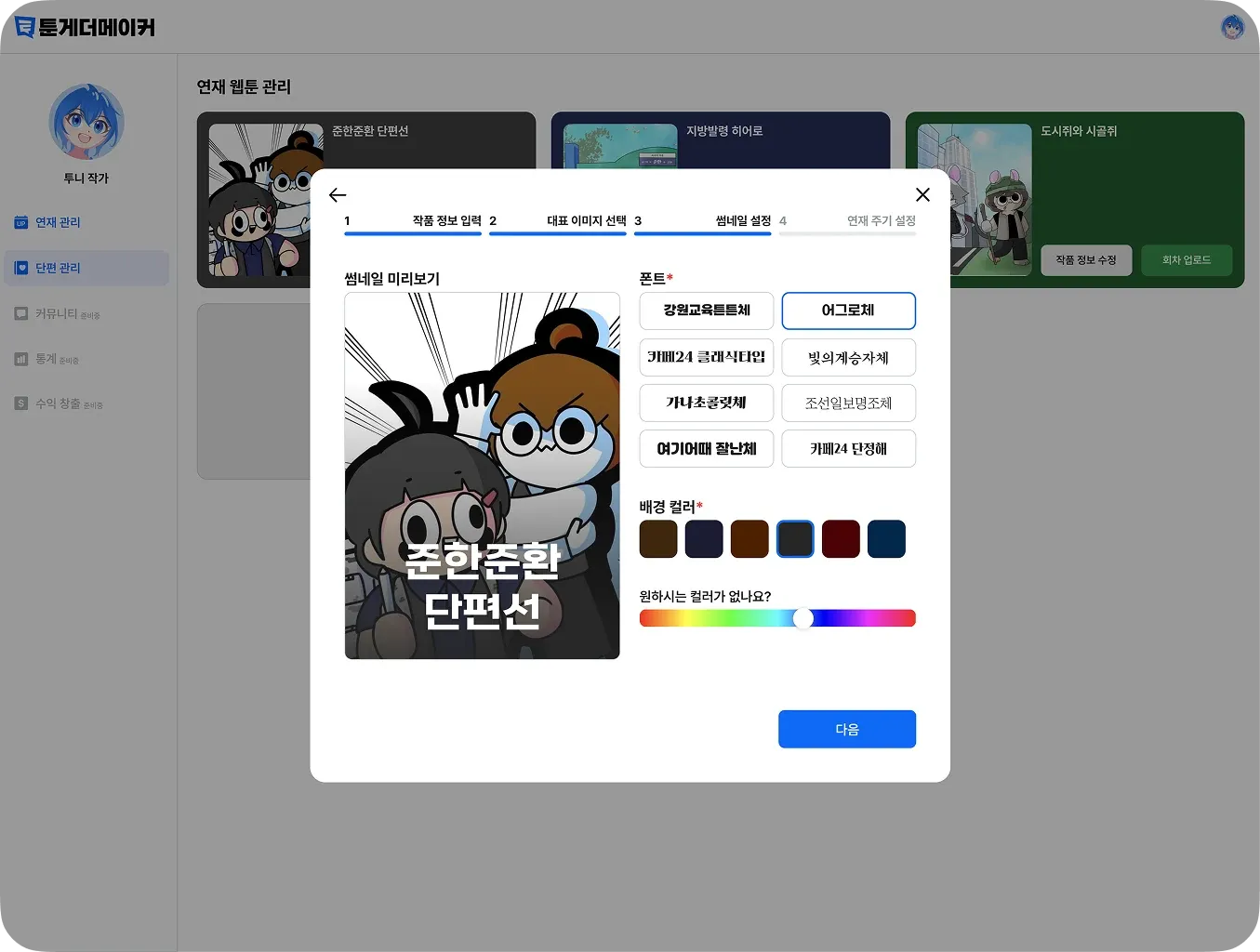
Task: Click 작품 정보 수정 on 도시쥐와 시골쥐 card
Action: tap(1086, 260)
